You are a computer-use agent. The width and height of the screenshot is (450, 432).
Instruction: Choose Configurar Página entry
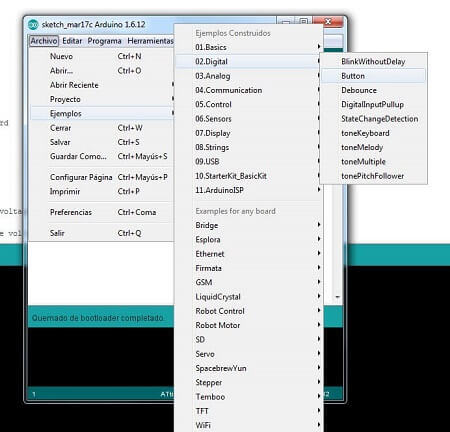pos(102,177)
